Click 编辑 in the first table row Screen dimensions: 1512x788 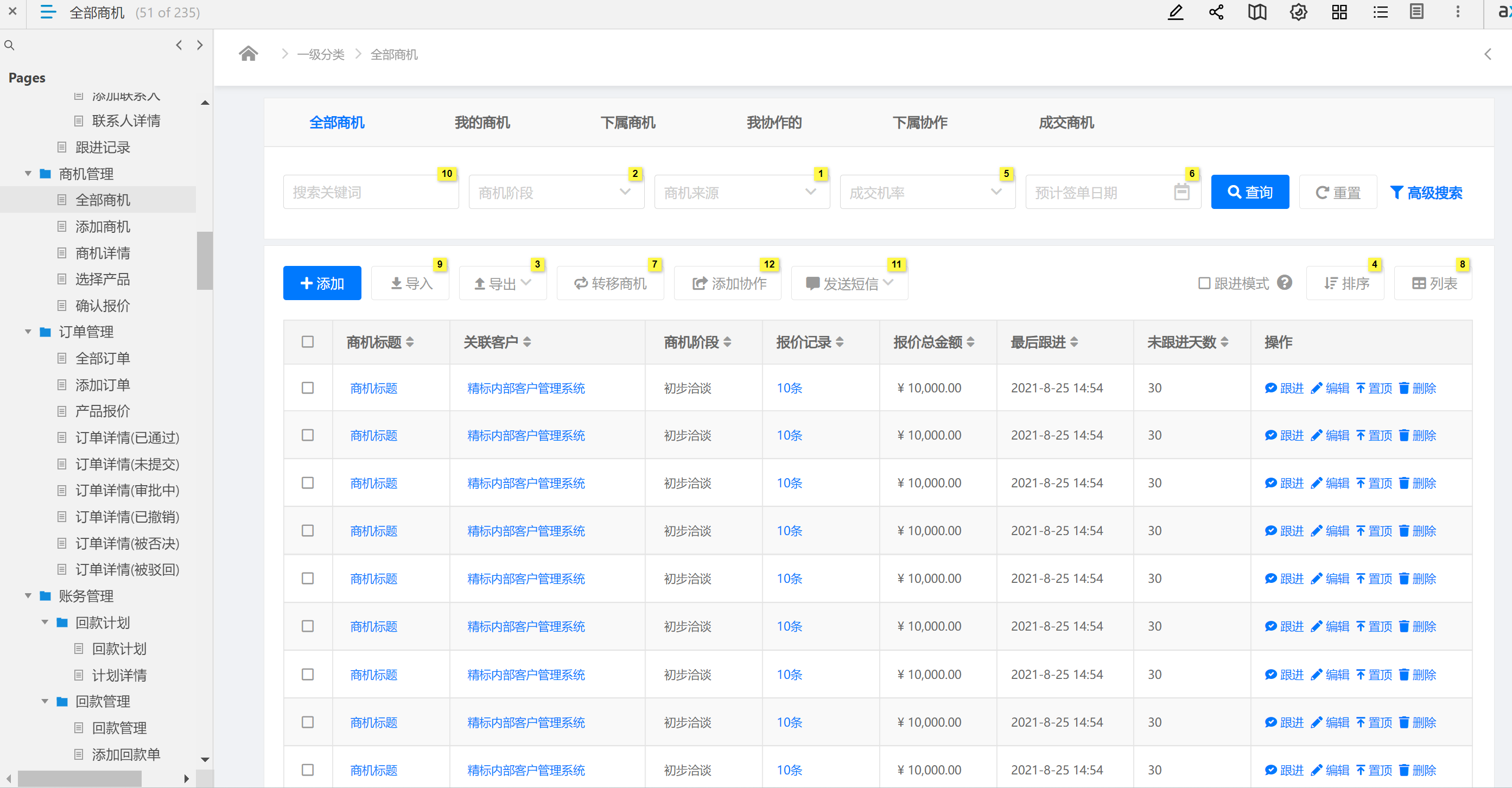coord(1330,388)
